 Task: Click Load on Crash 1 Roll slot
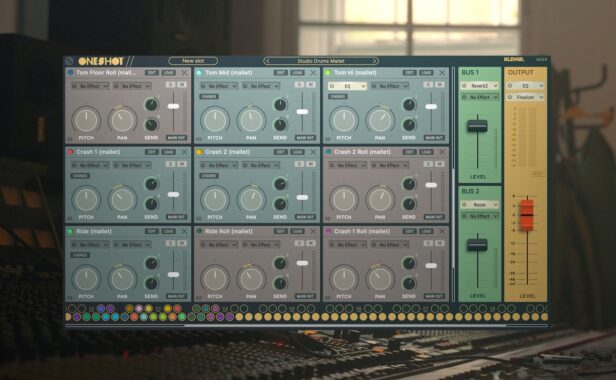tap(426, 231)
